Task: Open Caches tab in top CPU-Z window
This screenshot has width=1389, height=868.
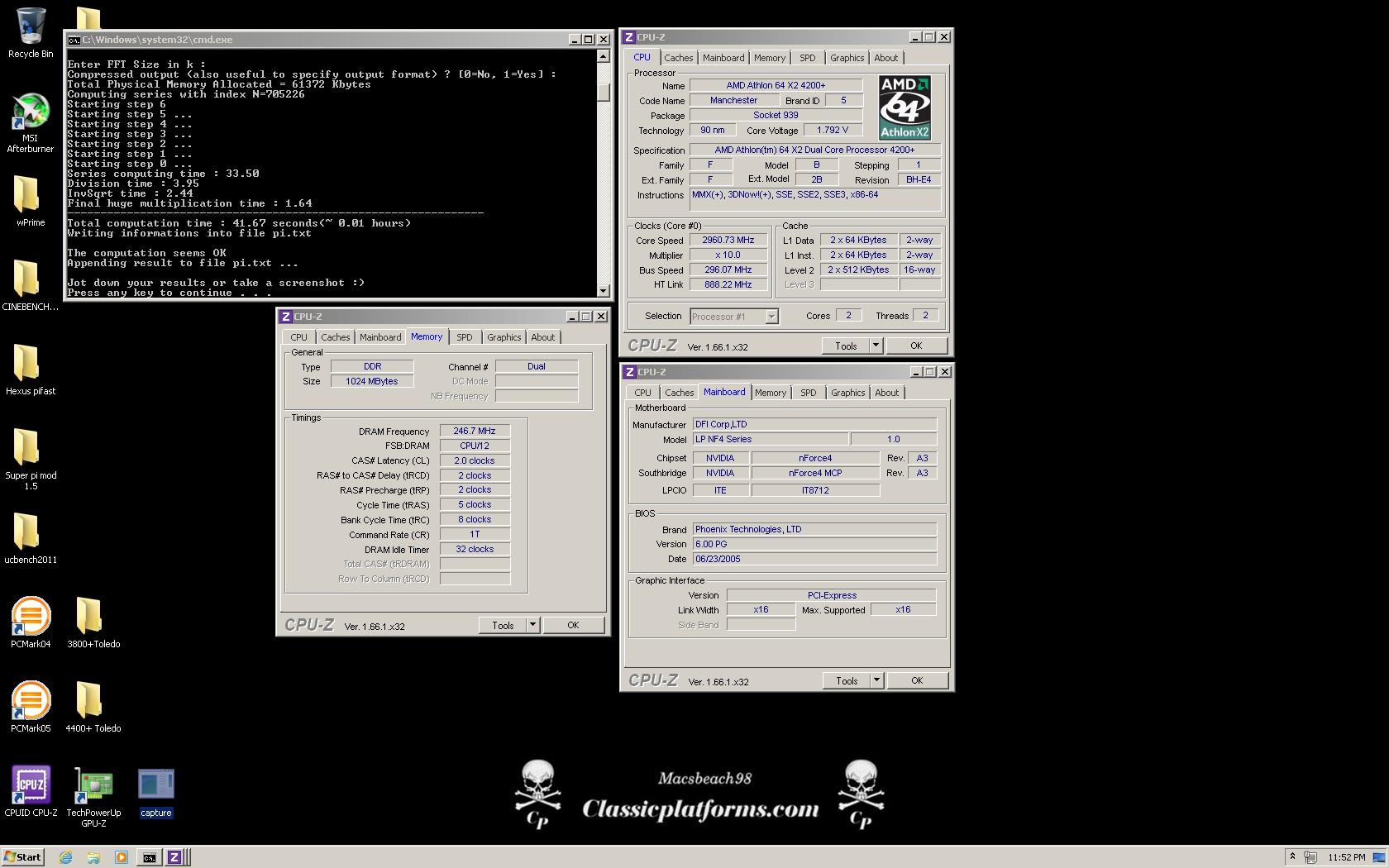Action: point(678,58)
